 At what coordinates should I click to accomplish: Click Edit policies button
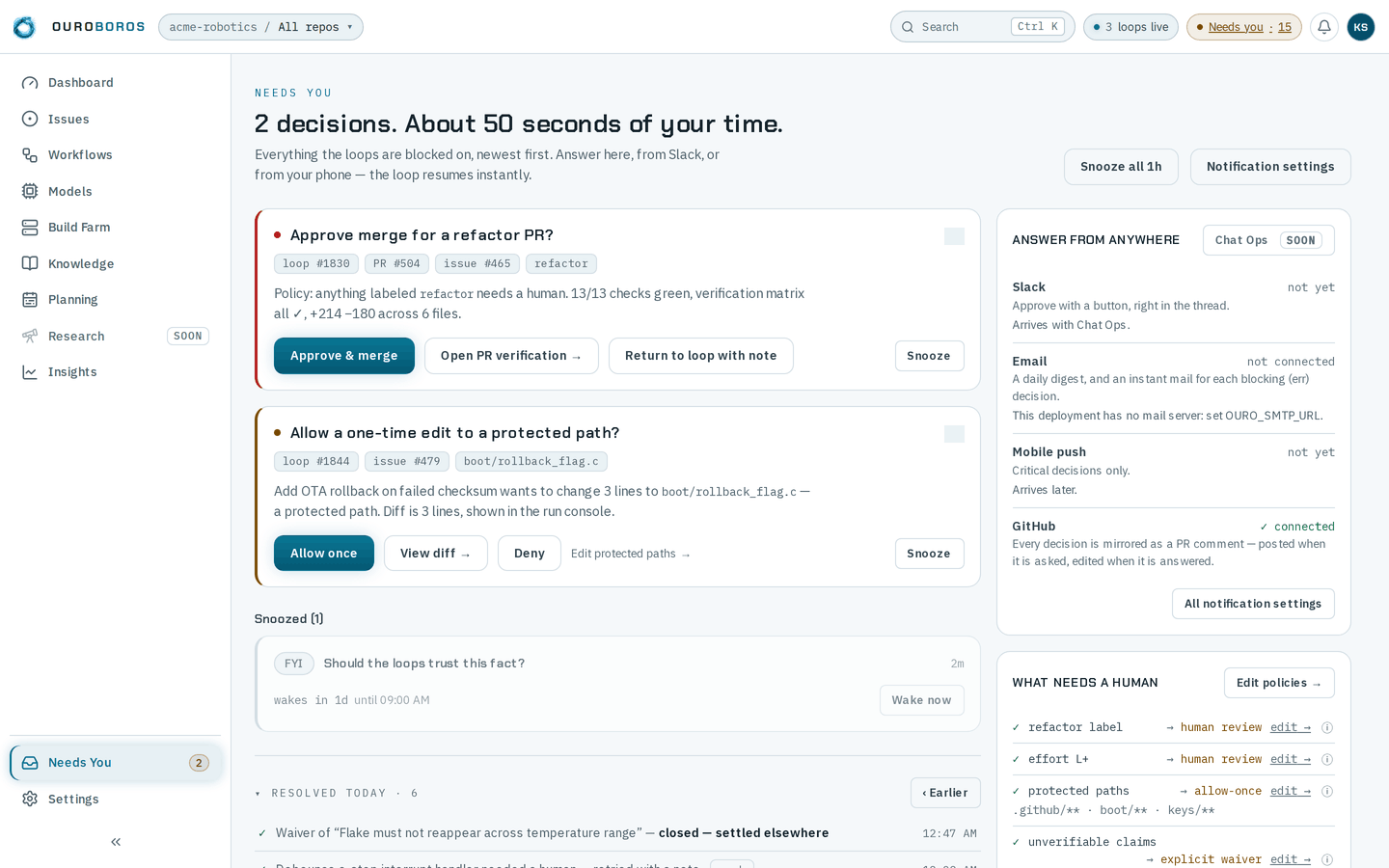1279,683
